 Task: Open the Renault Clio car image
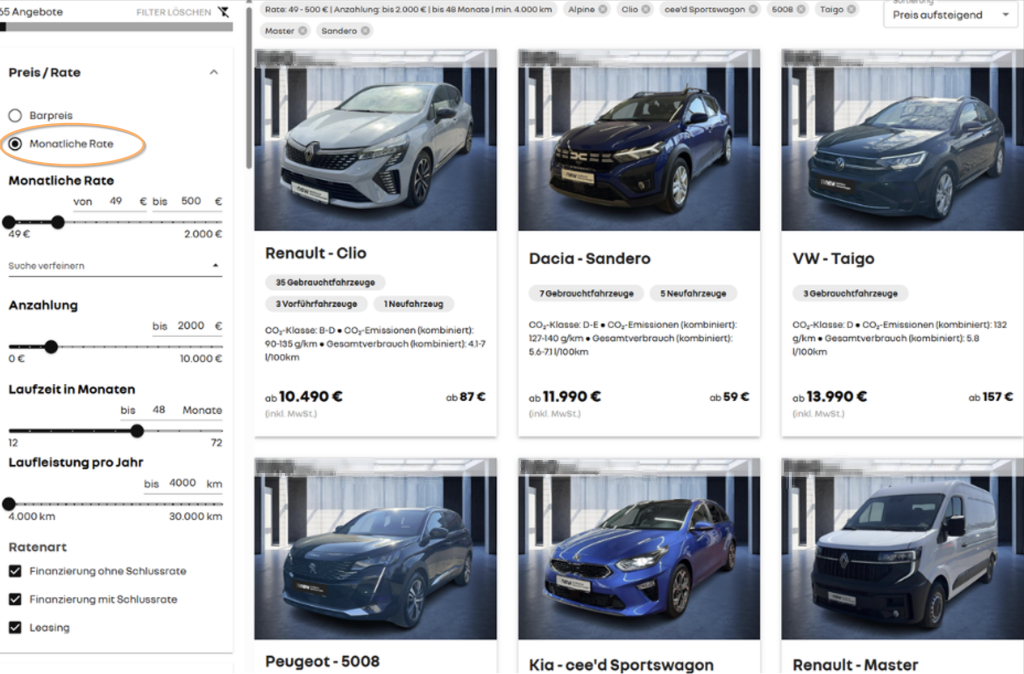(376, 140)
